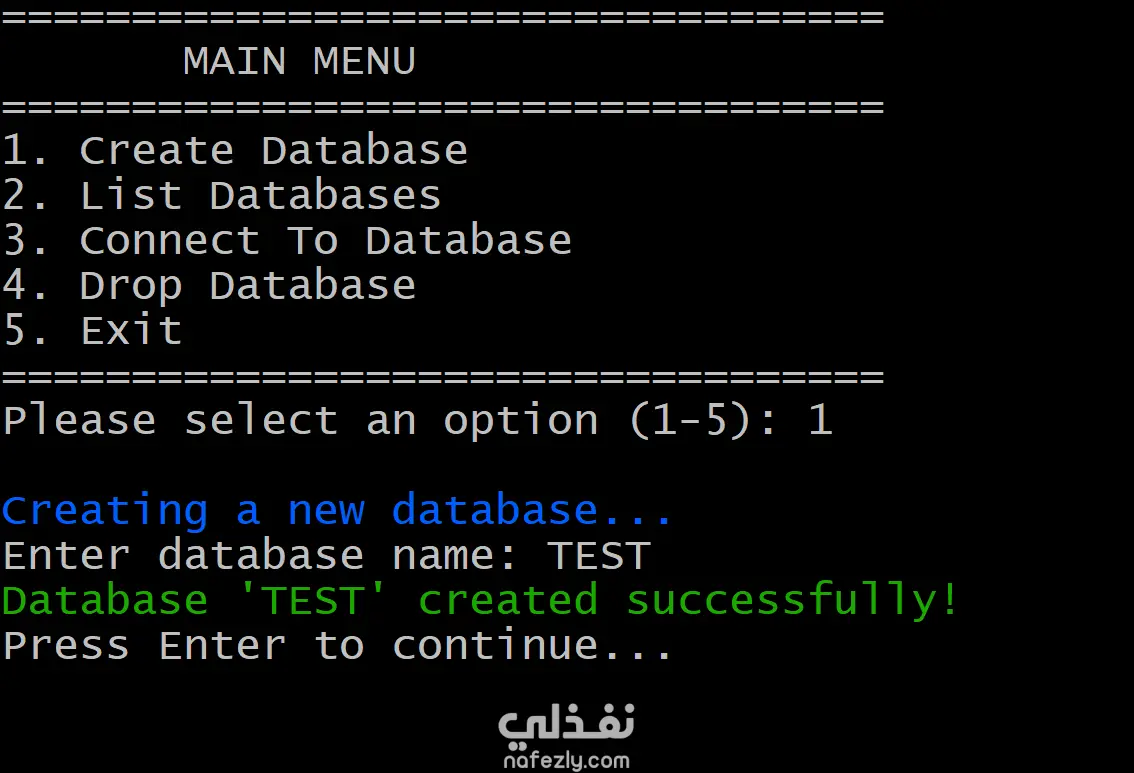Choose the Connect To Database option
This screenshot has width=1134, height=773.
[x=325, y=240]
